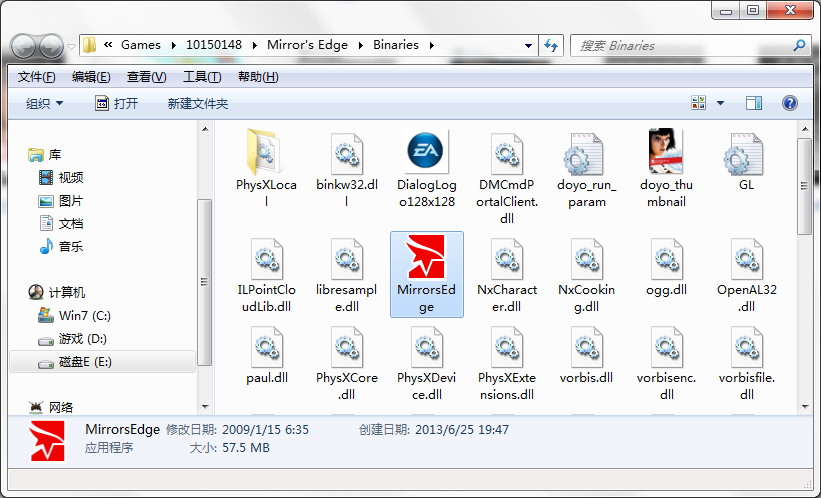Select the vorbisfile.dll file
The height and width of the screenshot is (498, 821).
747,363
